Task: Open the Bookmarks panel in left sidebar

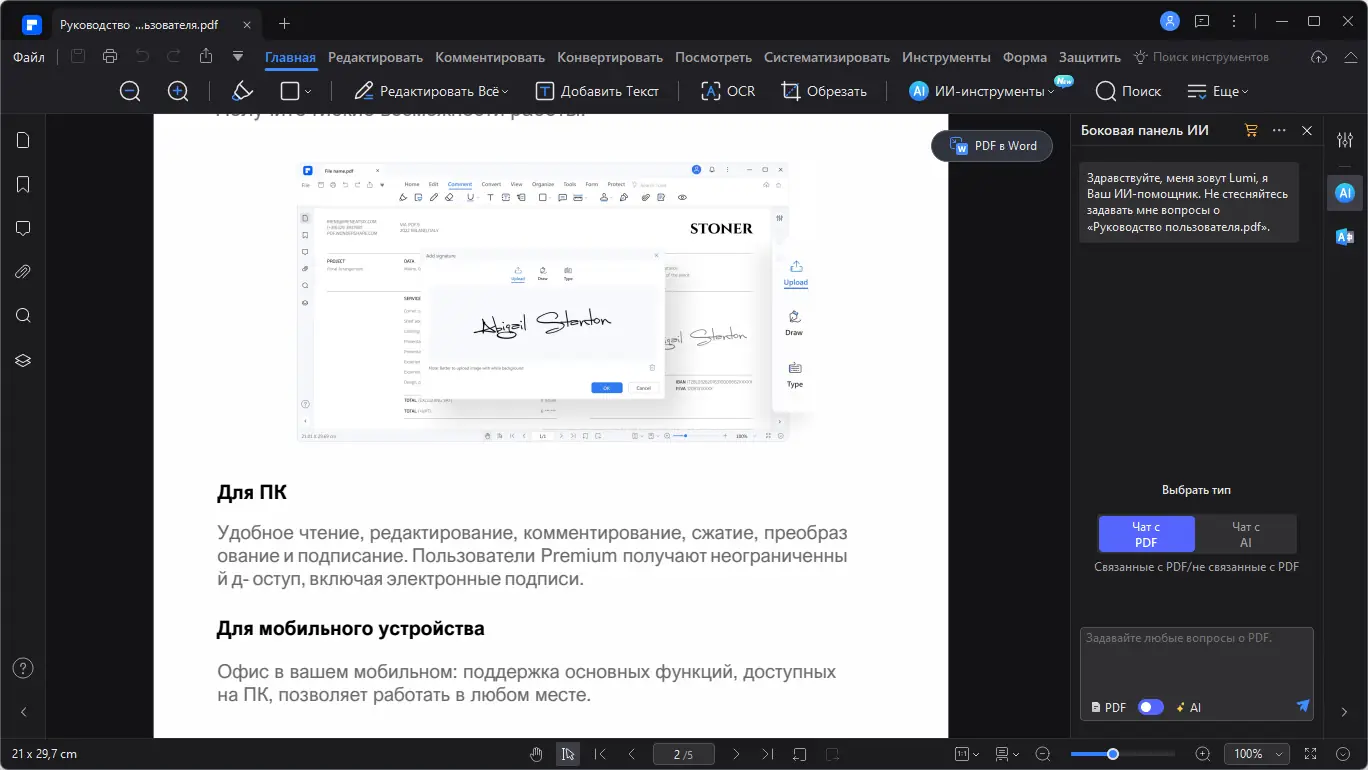Action: coord(22,184)
